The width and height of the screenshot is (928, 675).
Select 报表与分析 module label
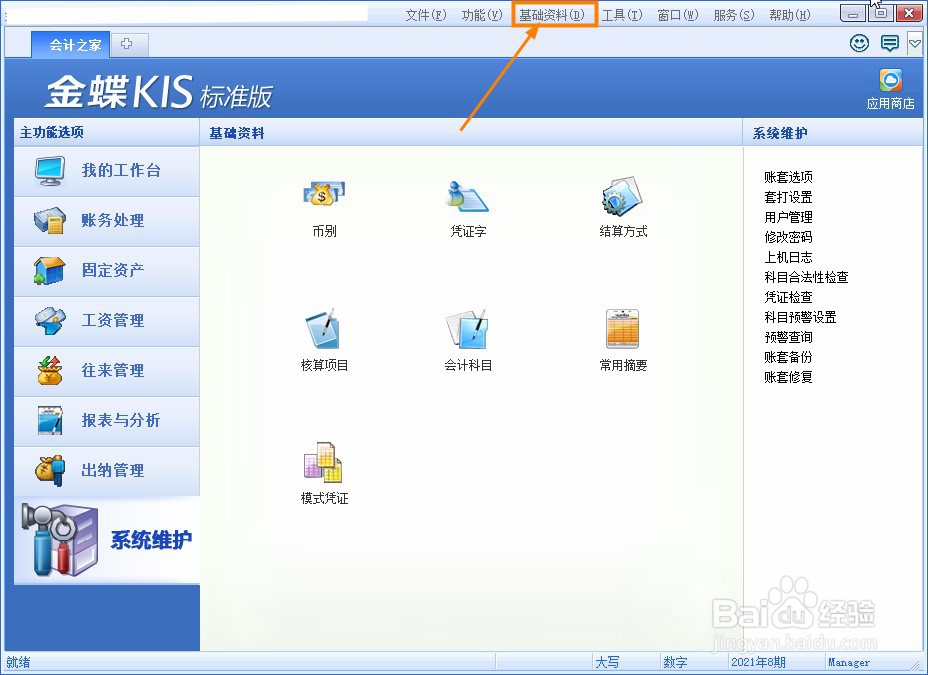(x=121, y=420)
